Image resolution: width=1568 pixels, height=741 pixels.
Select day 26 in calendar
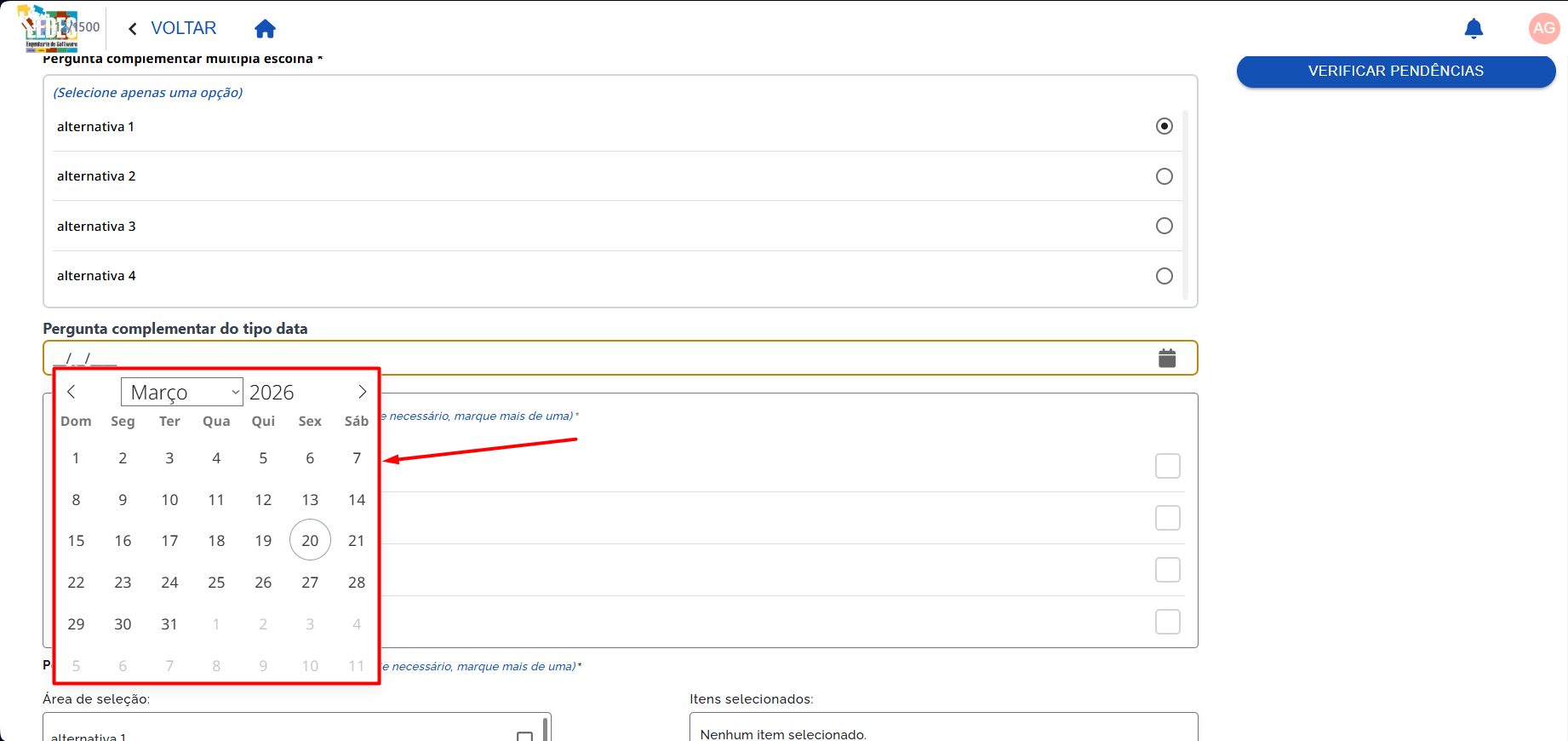[x=263, y=583]
